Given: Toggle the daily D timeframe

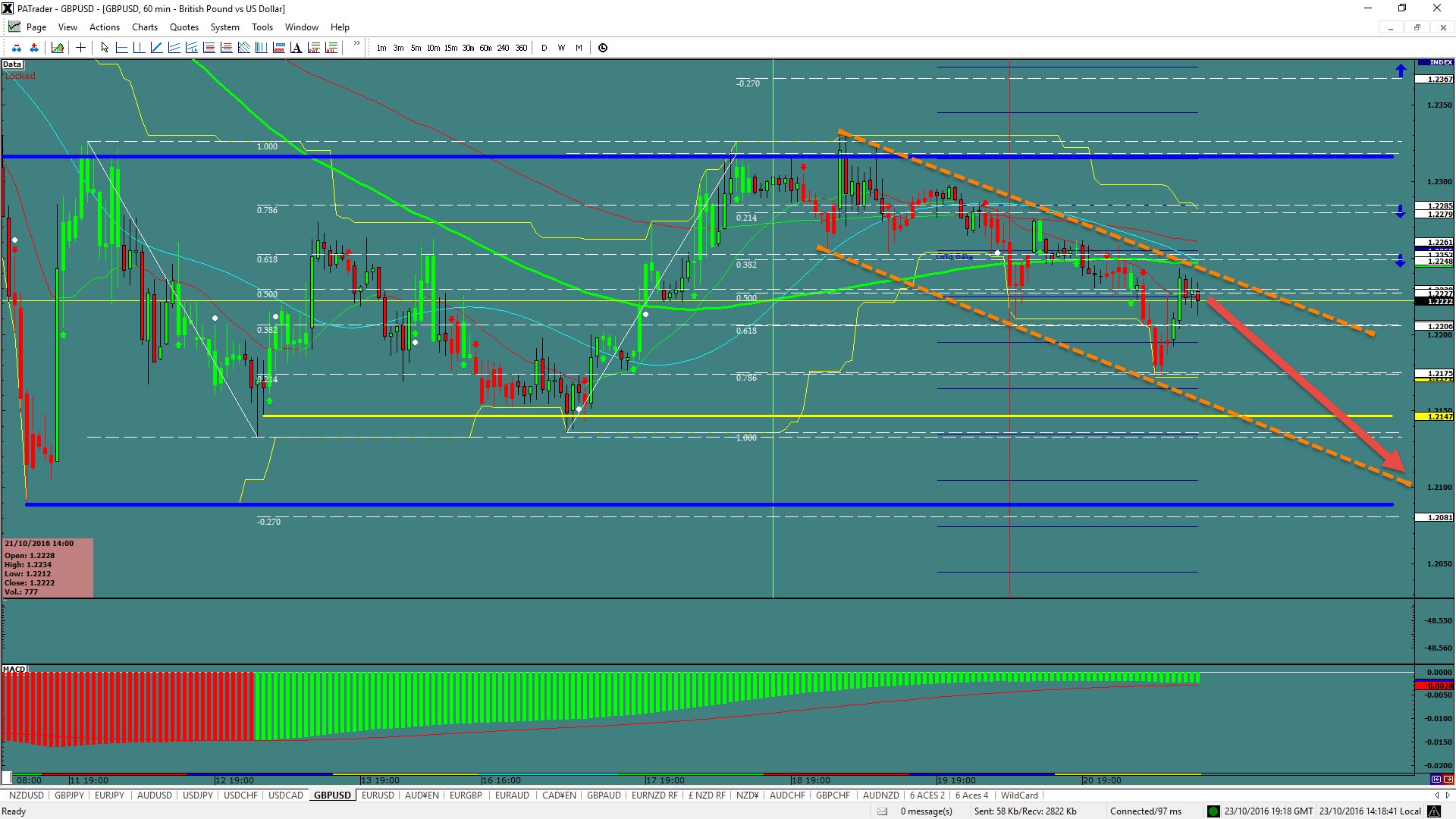Looking at the screenshot, I should [544, 48].
